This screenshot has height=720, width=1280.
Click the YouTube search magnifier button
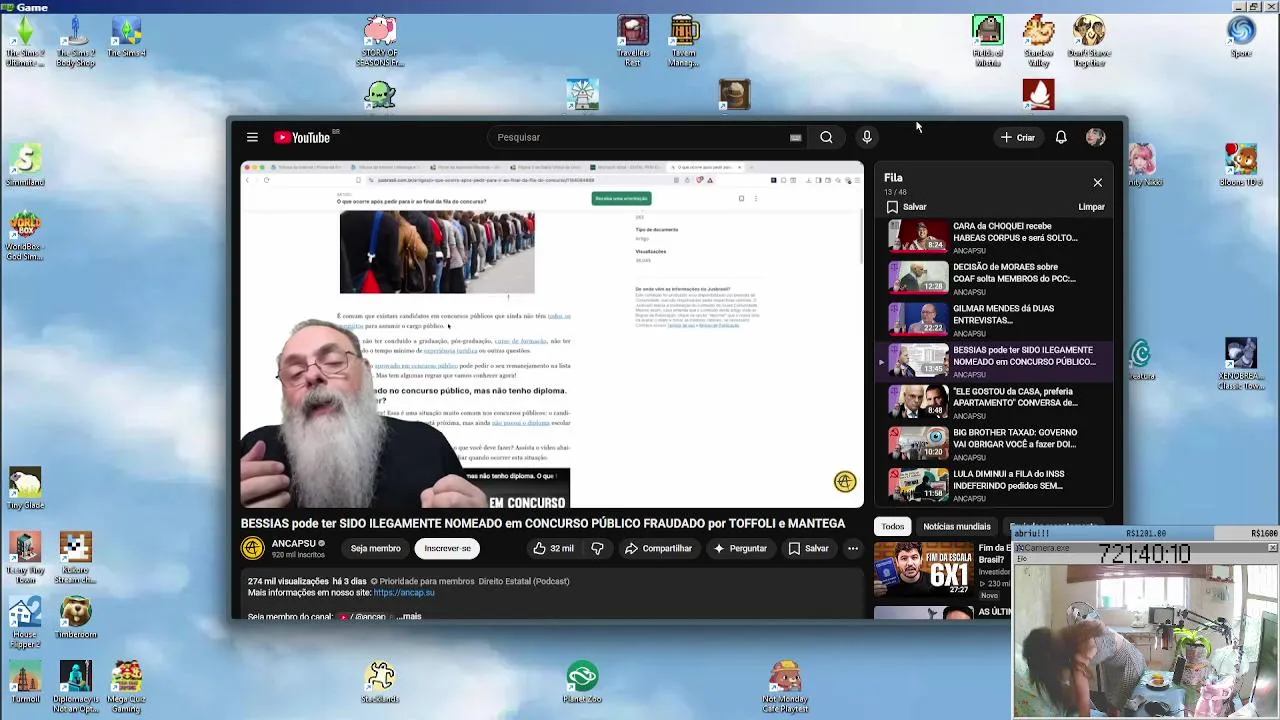[x=826, y=137]
